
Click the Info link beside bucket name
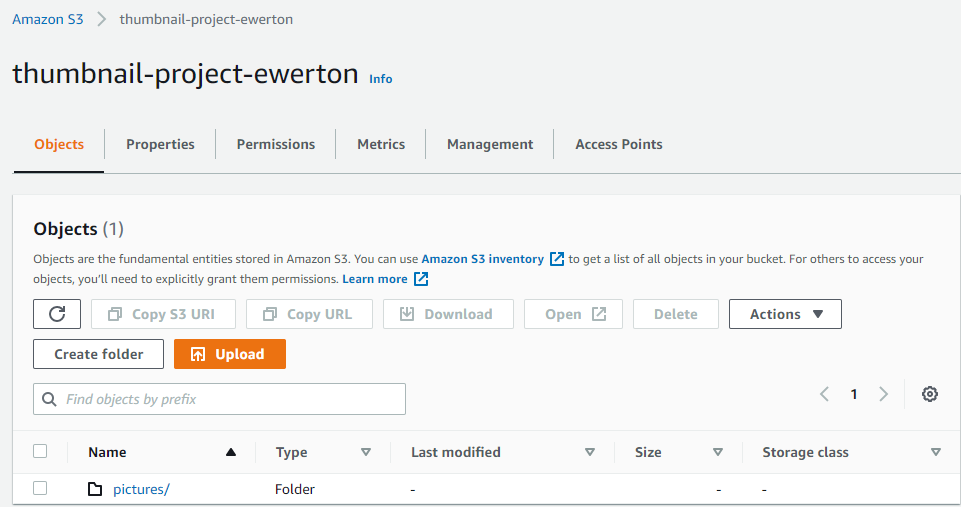coord(381,79)
